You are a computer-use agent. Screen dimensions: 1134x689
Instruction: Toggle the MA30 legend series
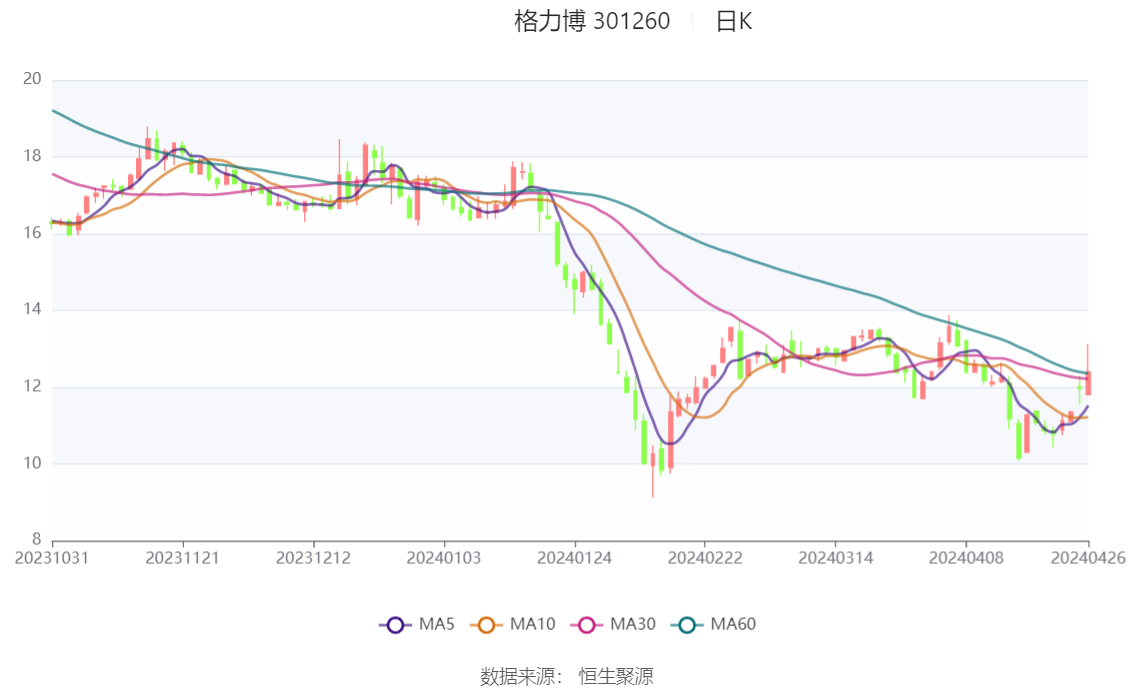[x=613, y=625]
